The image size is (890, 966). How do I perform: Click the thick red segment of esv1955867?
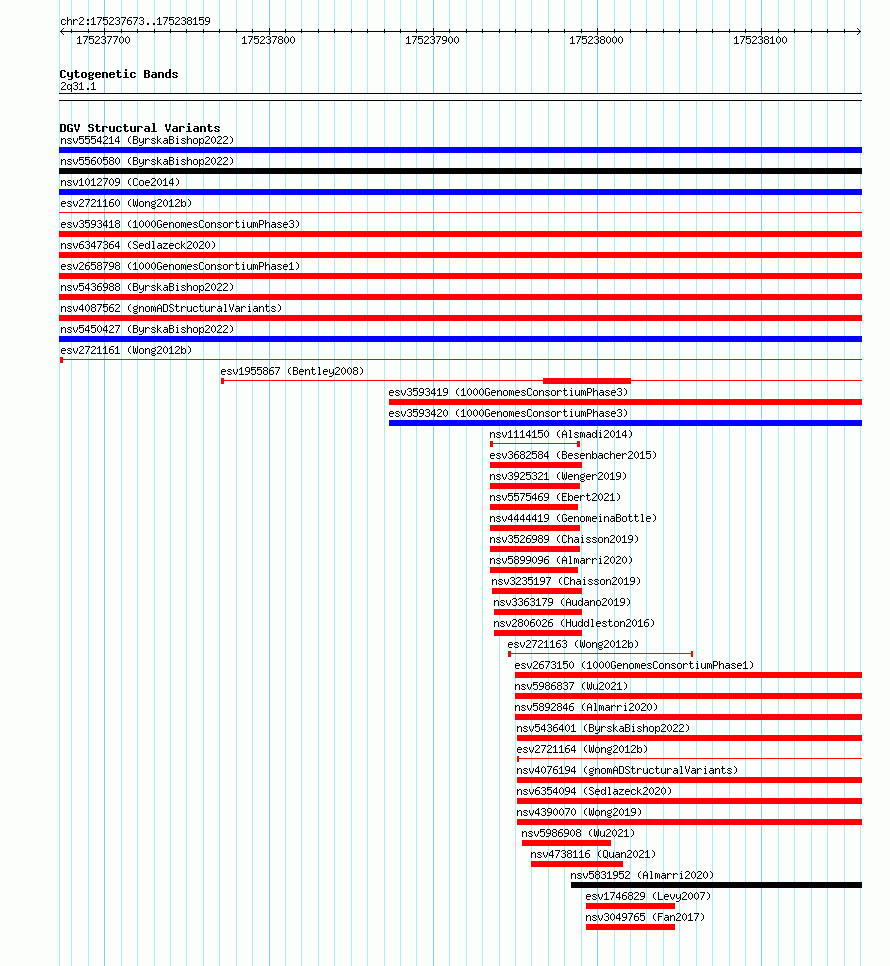pyautogui.click(x=587, y=381)
